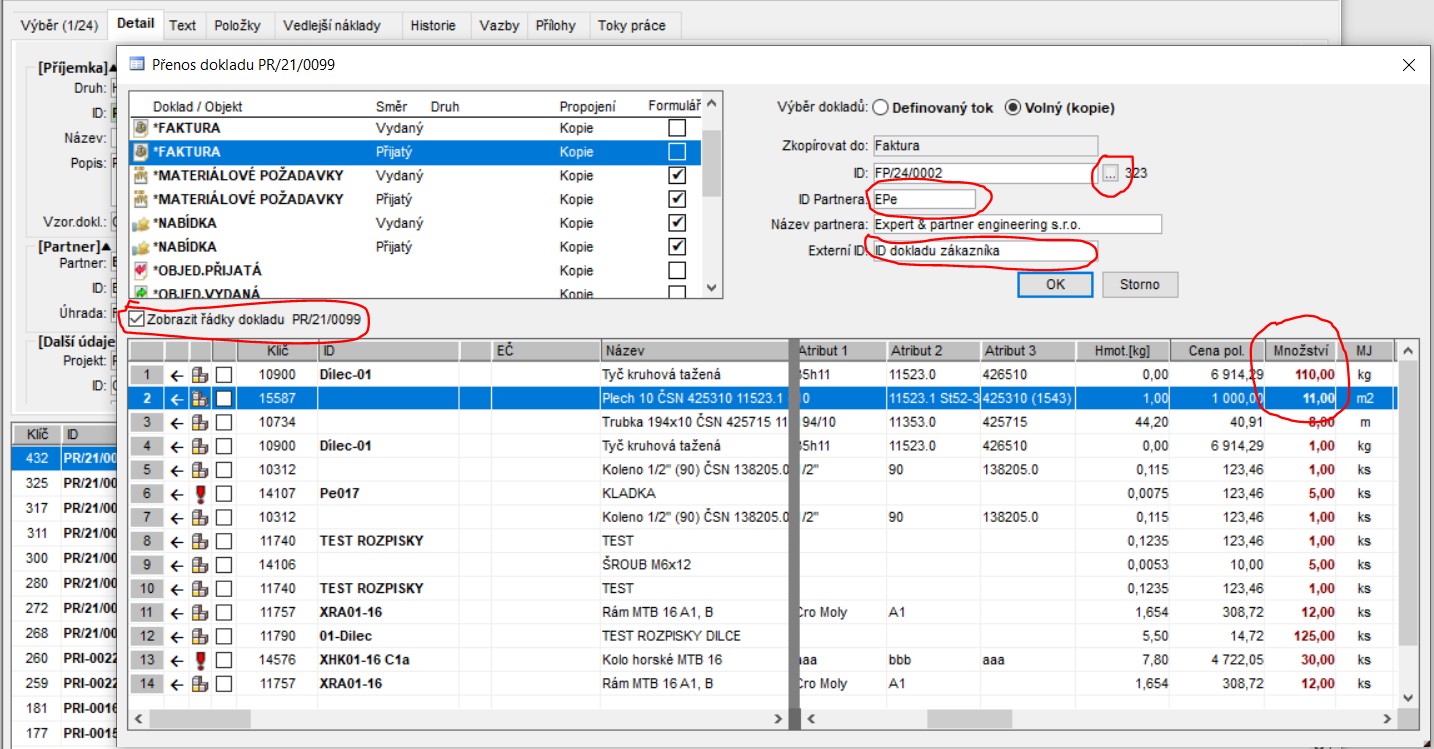1434x749 pixels.
Task: Select row PRI-0022 with key 260 in background list
Action: [x=64, y=658]
